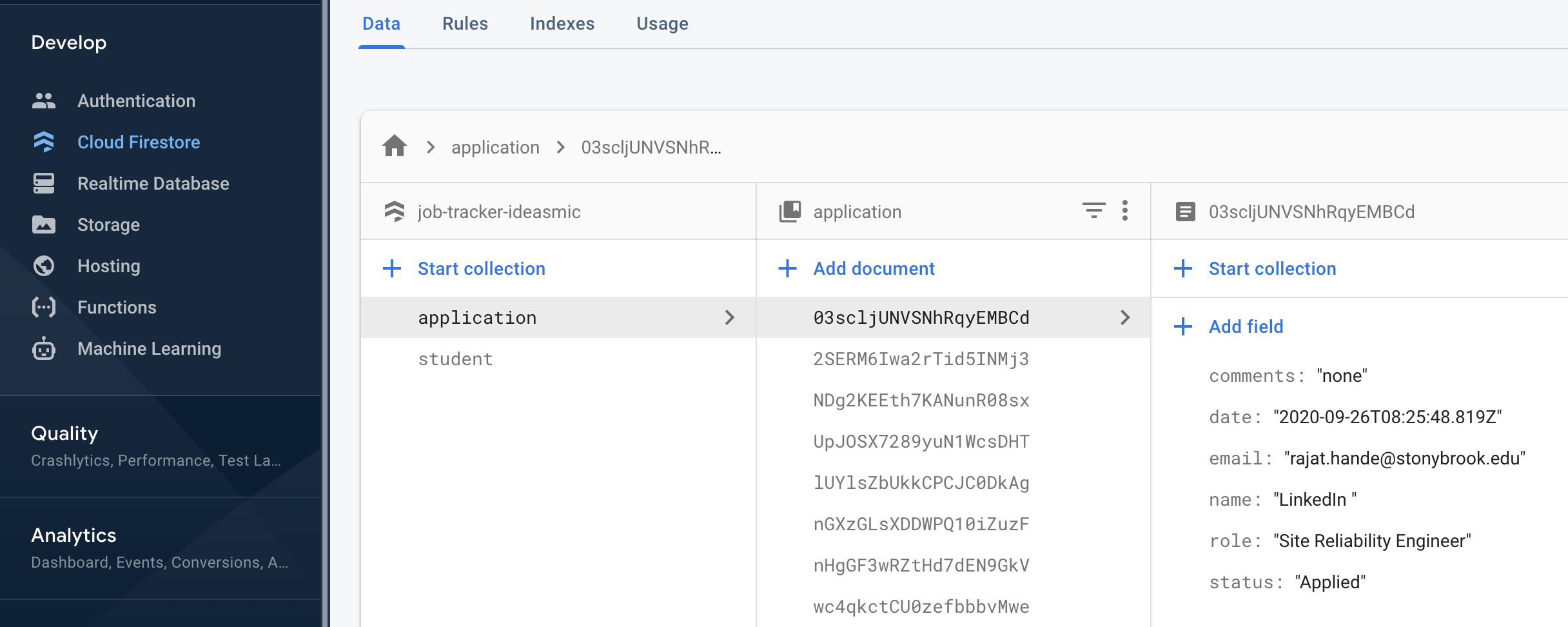Click the document icon beside 03scljUNVSNhRqyEMBCd header
This screenshot has width=1568, height=627.
(x=1186, y=212)
